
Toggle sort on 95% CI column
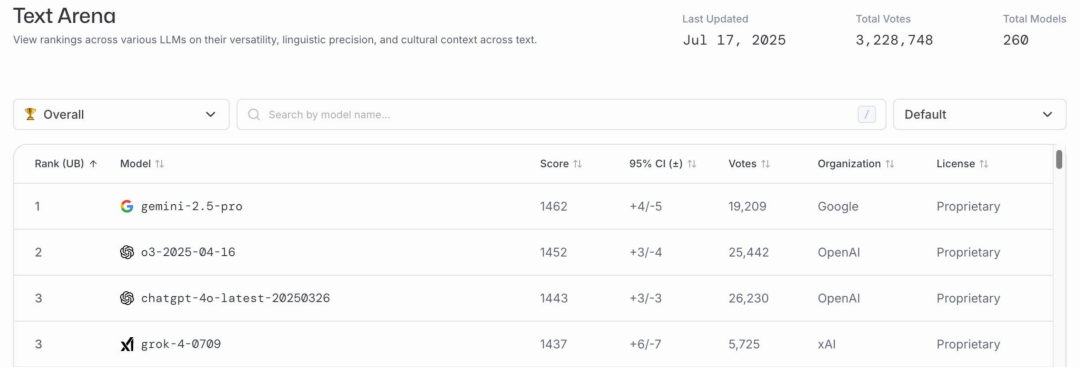[663, 164]
